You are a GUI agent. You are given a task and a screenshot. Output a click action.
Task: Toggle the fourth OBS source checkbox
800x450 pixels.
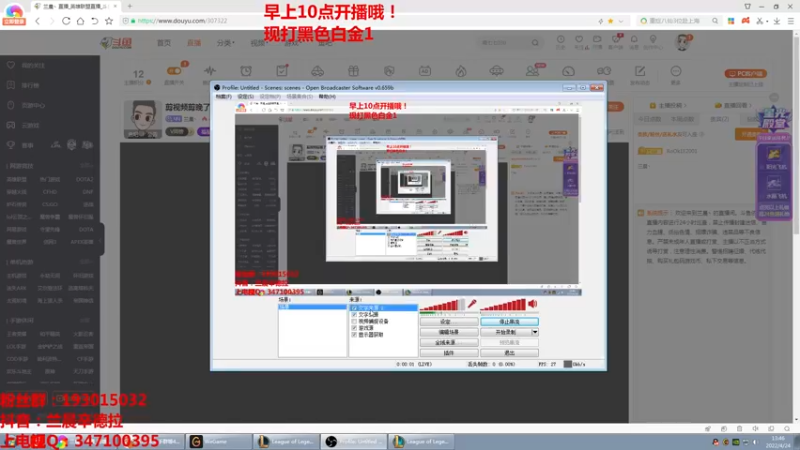coord(354,328)
